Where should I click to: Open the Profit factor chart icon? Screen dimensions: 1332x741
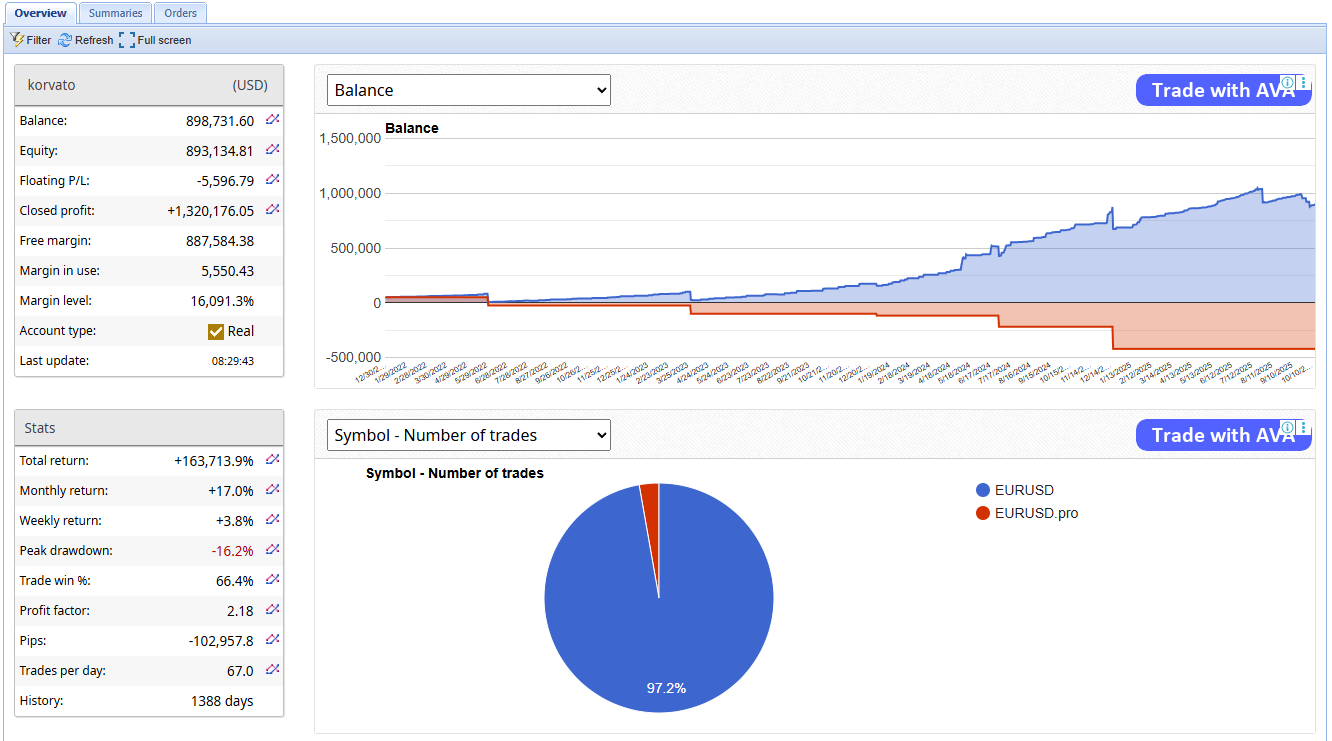pos(272,610)
